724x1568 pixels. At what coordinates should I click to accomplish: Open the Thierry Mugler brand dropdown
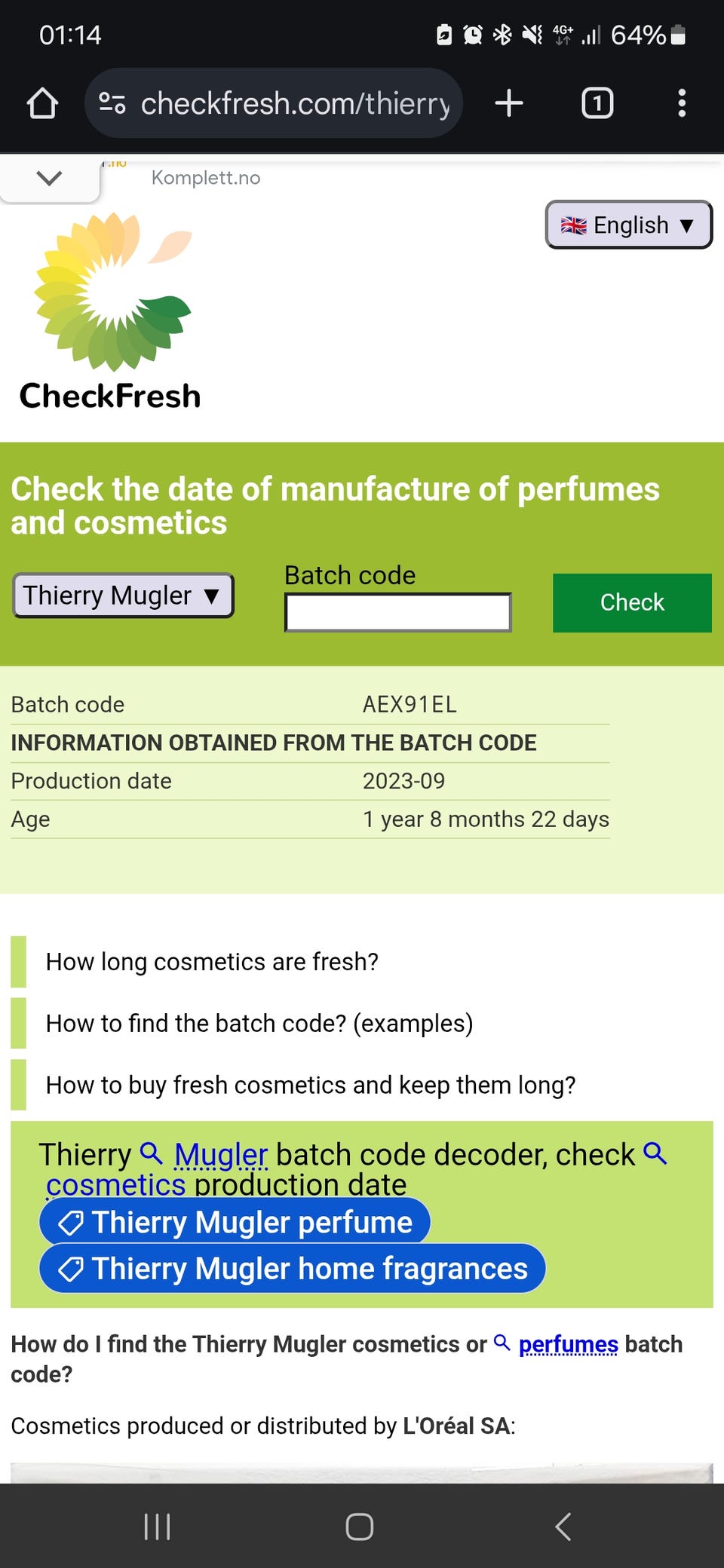coord(123,596)
